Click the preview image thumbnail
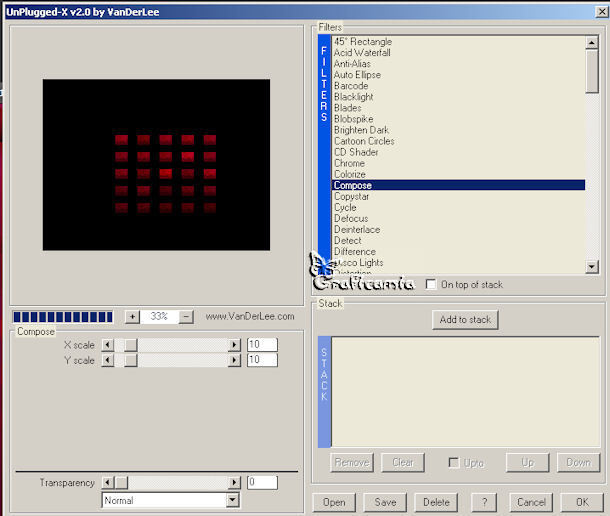610x516 pixels. click(156, 165)
